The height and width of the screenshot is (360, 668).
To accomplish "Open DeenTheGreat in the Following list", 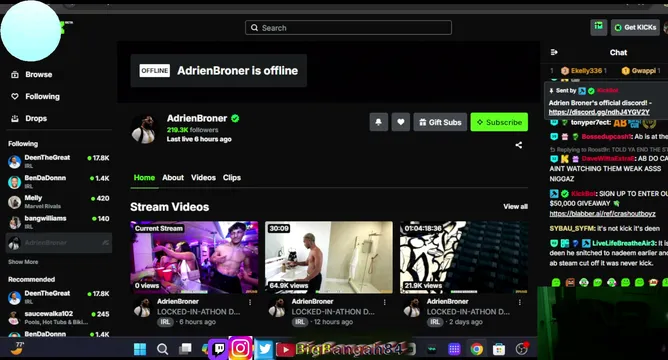I will 59,161.
